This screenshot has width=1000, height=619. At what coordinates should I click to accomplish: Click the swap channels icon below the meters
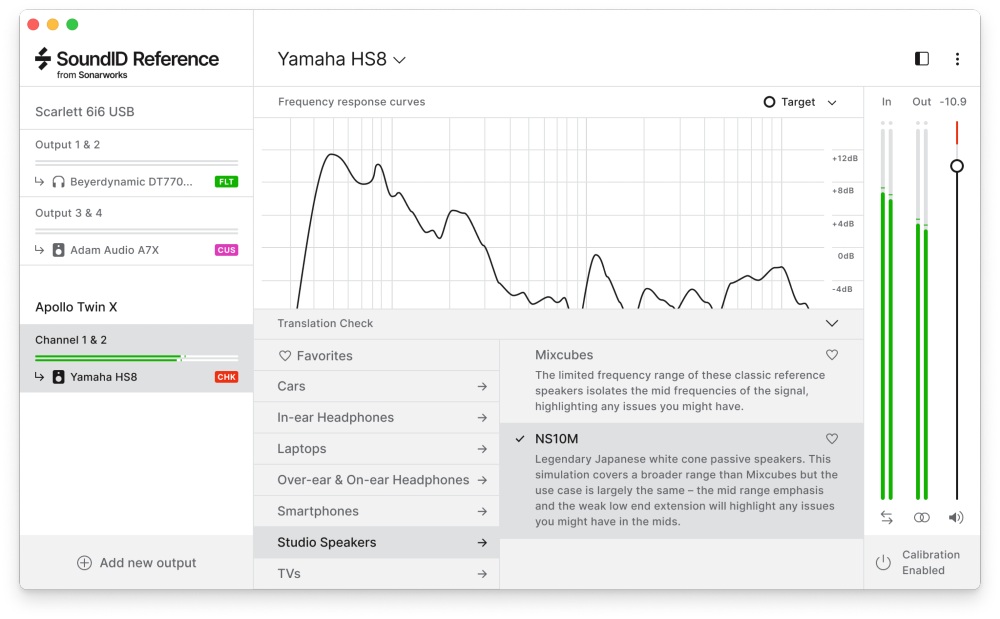click(886, 517)
